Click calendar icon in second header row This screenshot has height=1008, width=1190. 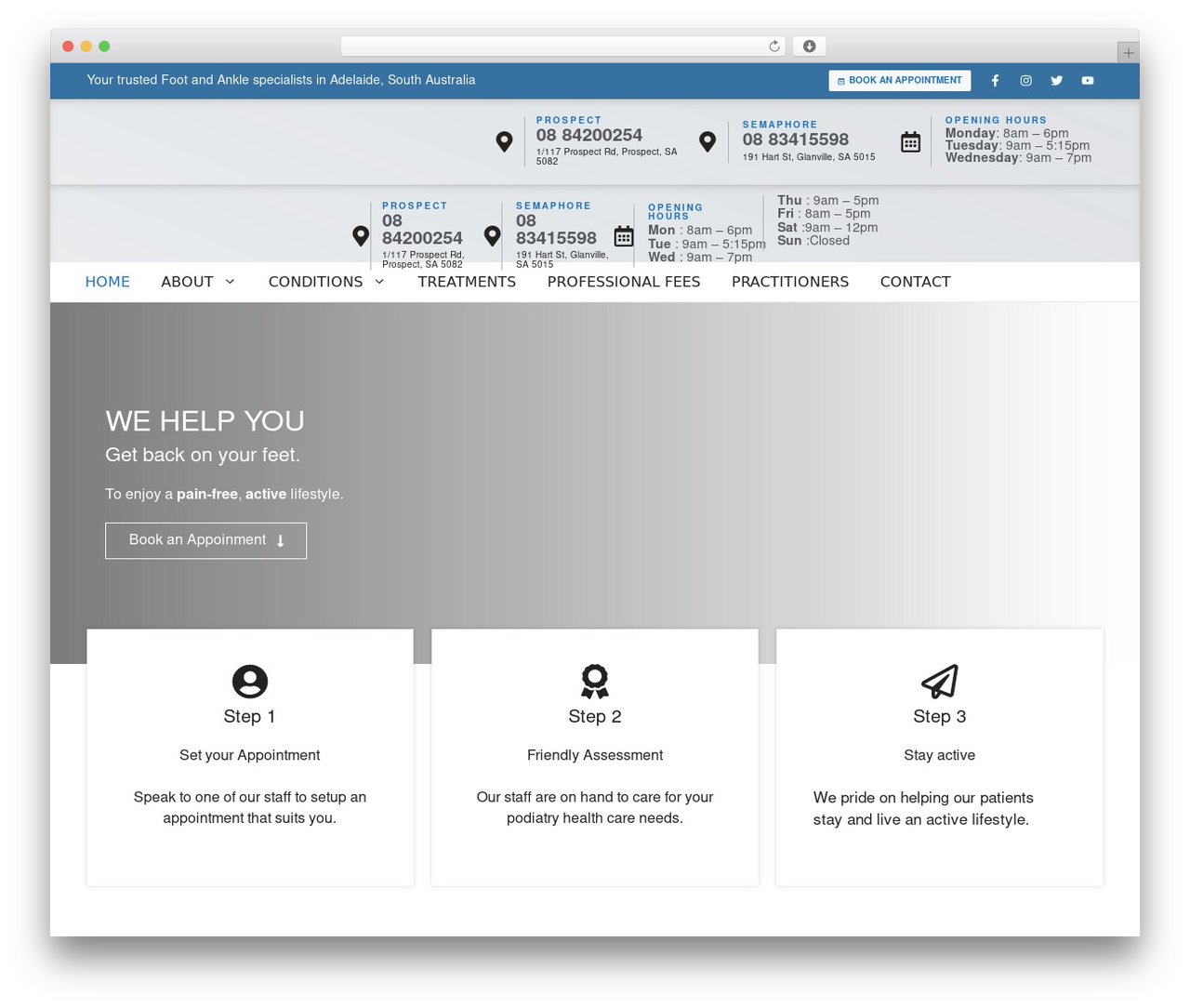coord(624,236)
